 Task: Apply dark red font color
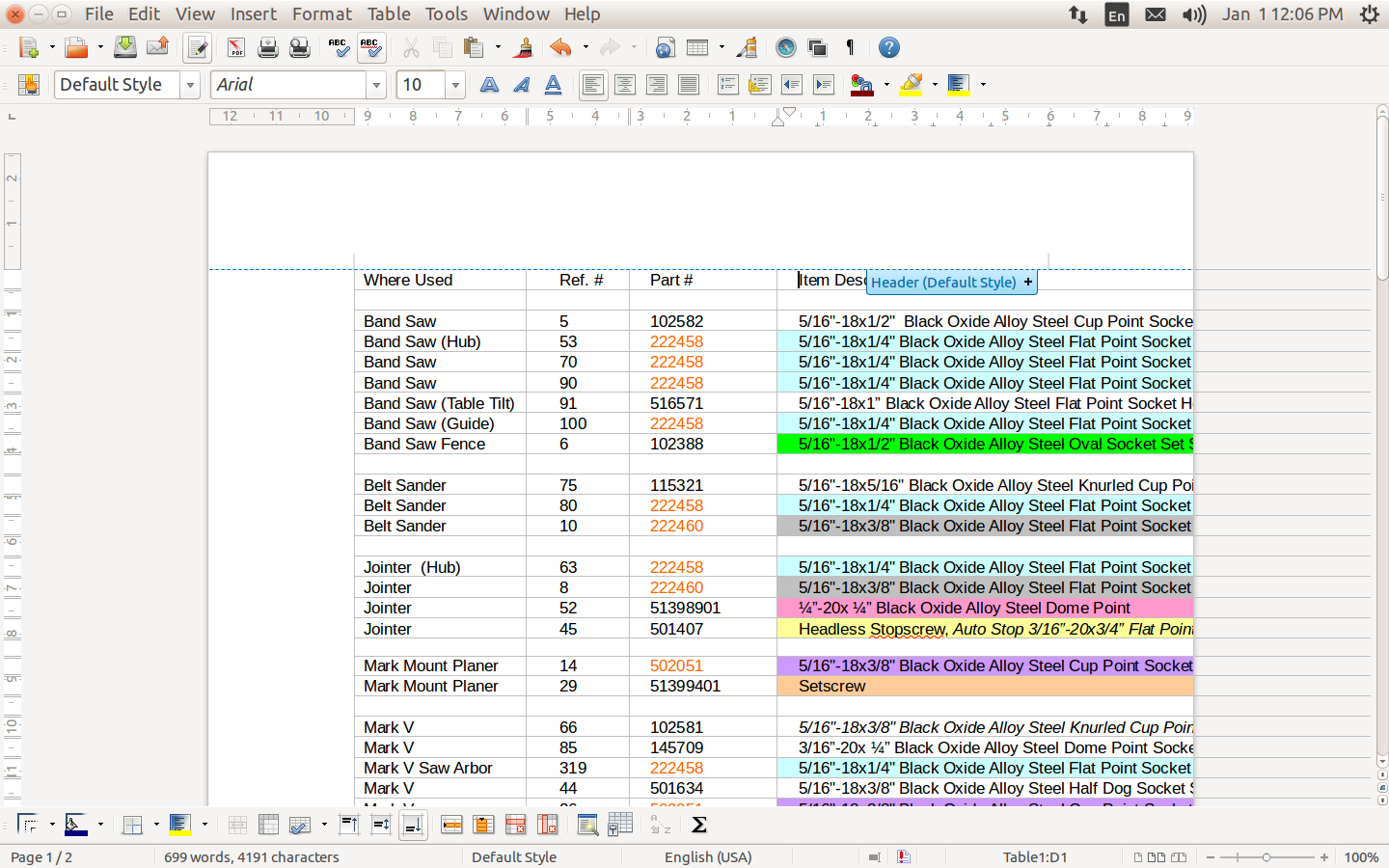point(862,85)
